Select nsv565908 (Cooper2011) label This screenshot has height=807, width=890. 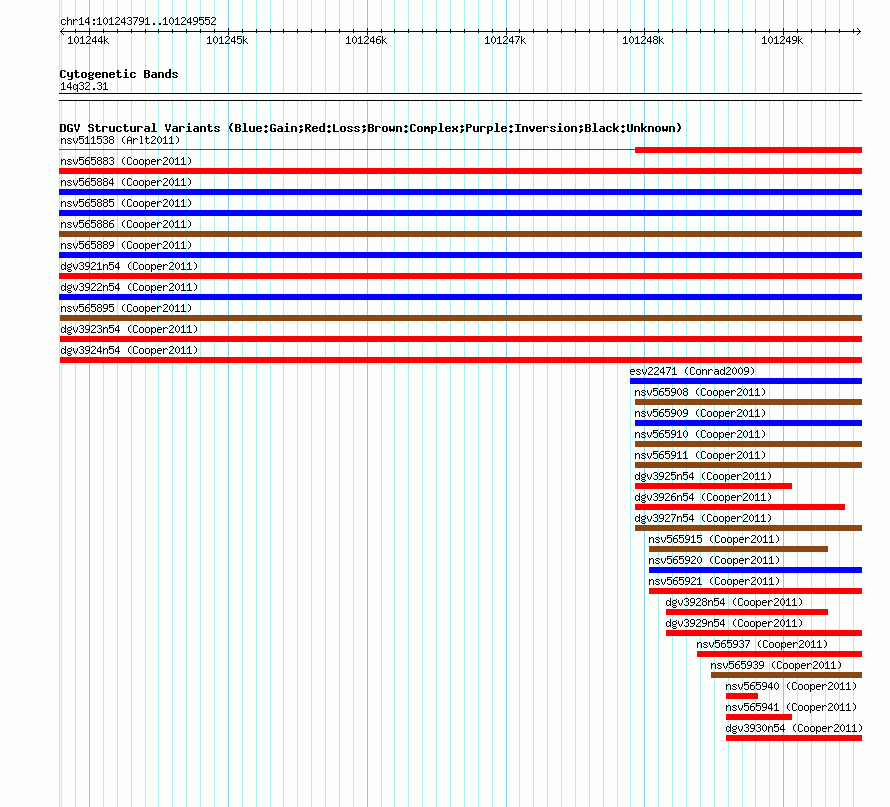tap(700, 392)
